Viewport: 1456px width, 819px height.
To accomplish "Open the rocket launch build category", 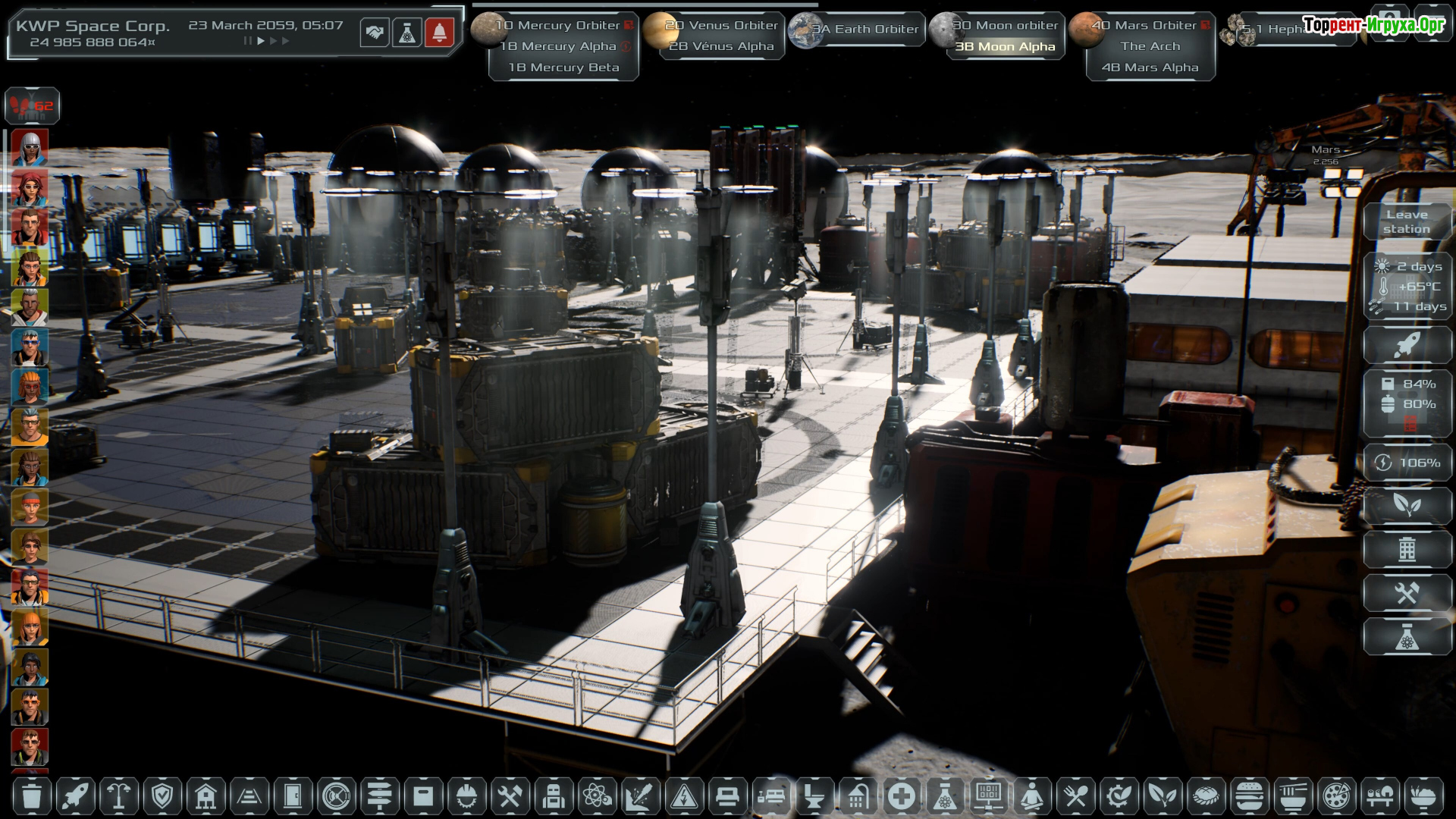I will tap(75, 796).
